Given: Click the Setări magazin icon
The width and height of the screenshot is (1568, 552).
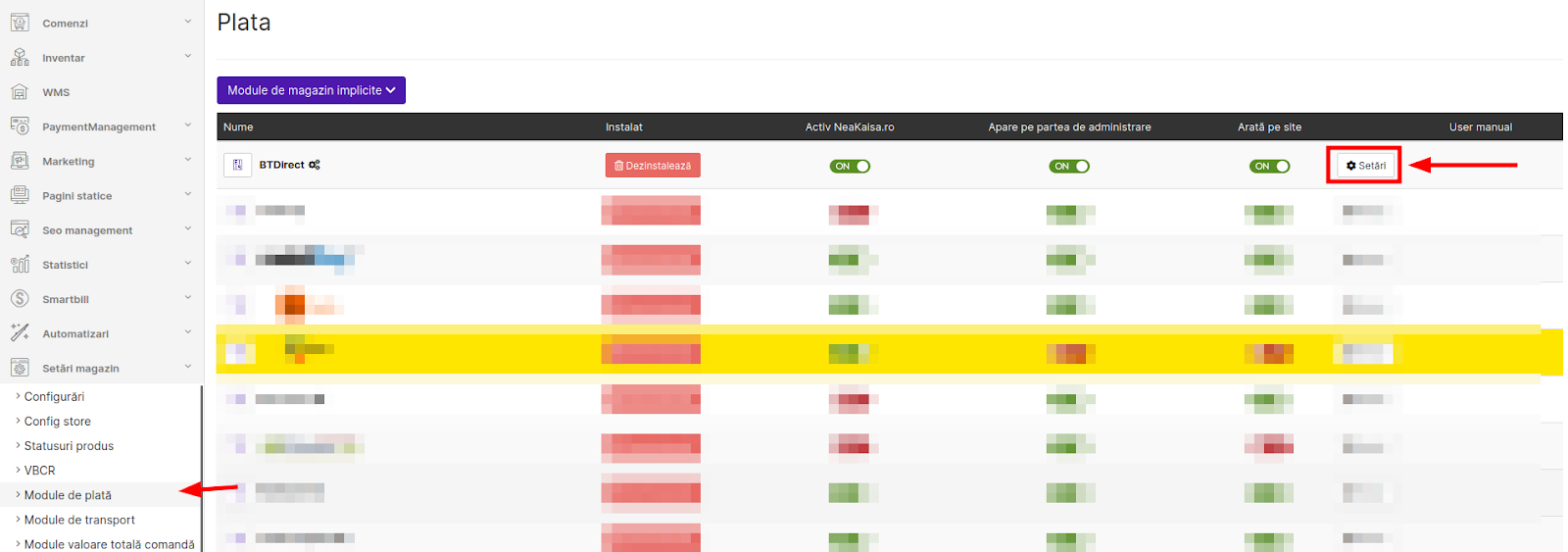Looking at the screenshot, I should pyautogui.click(x=20, y=368).
